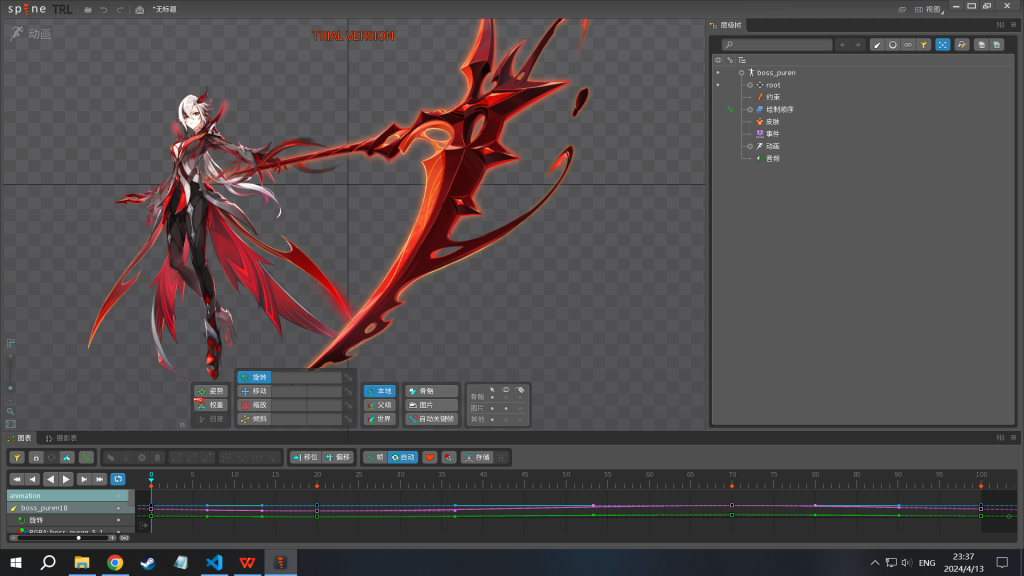Toggle visibility dot for root bone
The width and height of the screenshot is (1024, 576).
718,85
